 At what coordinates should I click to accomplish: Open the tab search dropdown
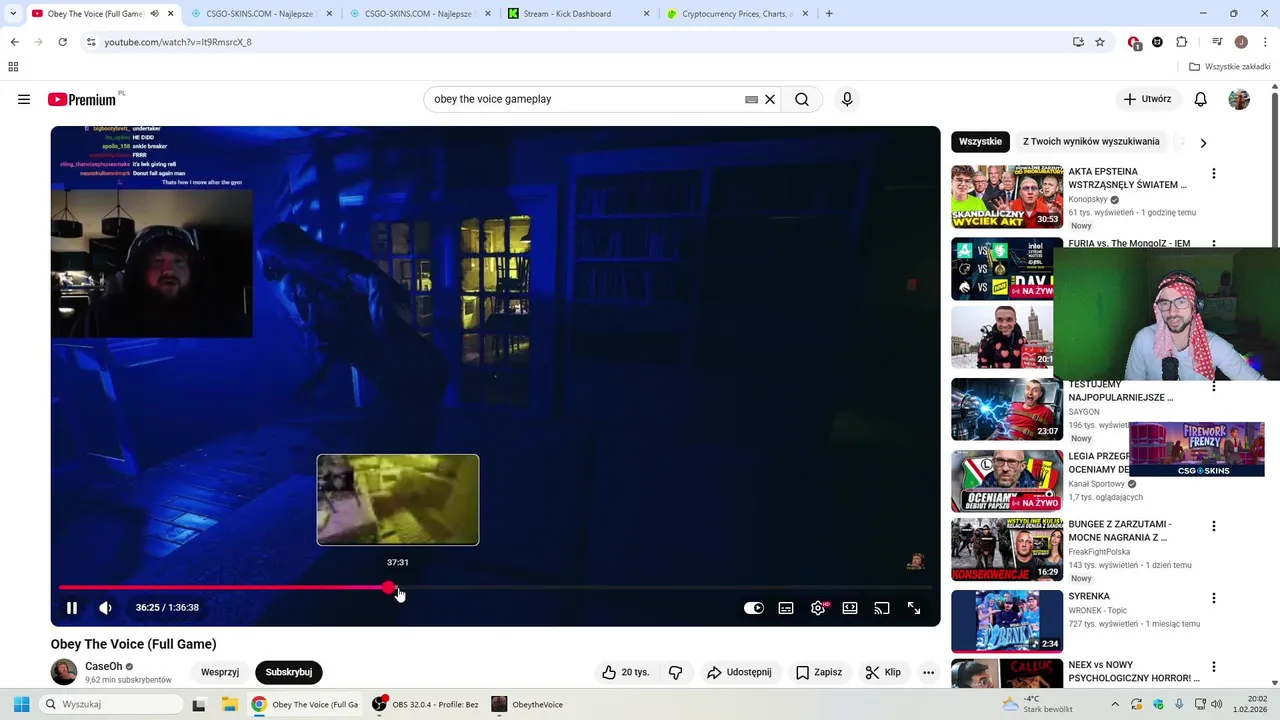coord(13,14)
